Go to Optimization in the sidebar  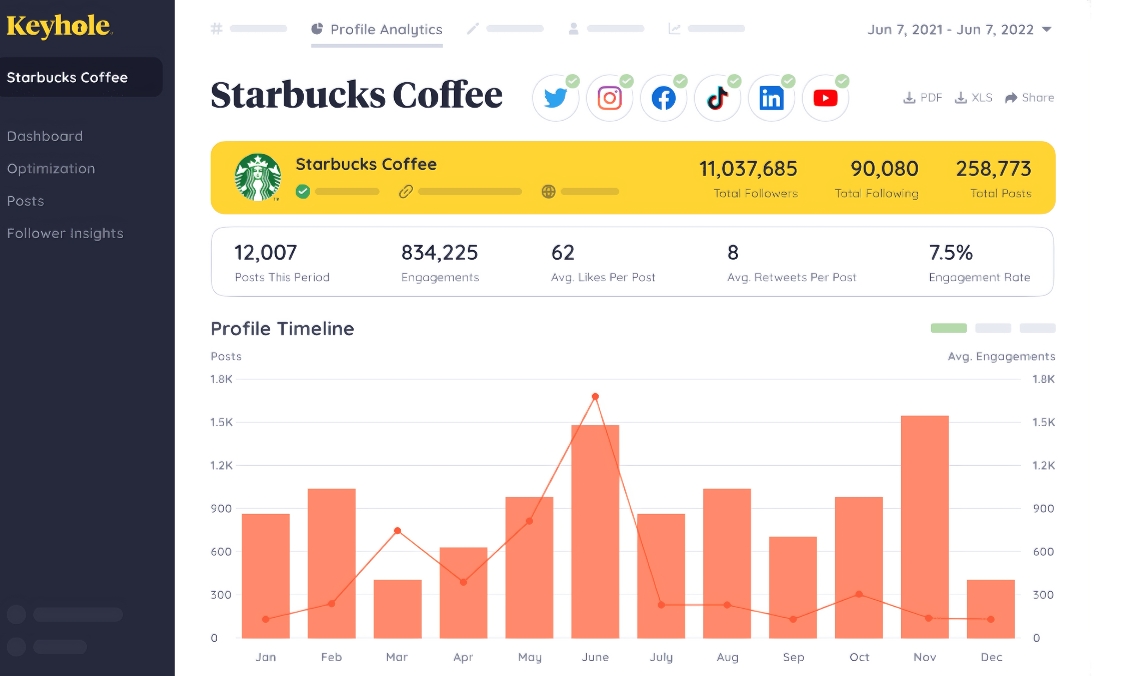[x=51, y=168]
